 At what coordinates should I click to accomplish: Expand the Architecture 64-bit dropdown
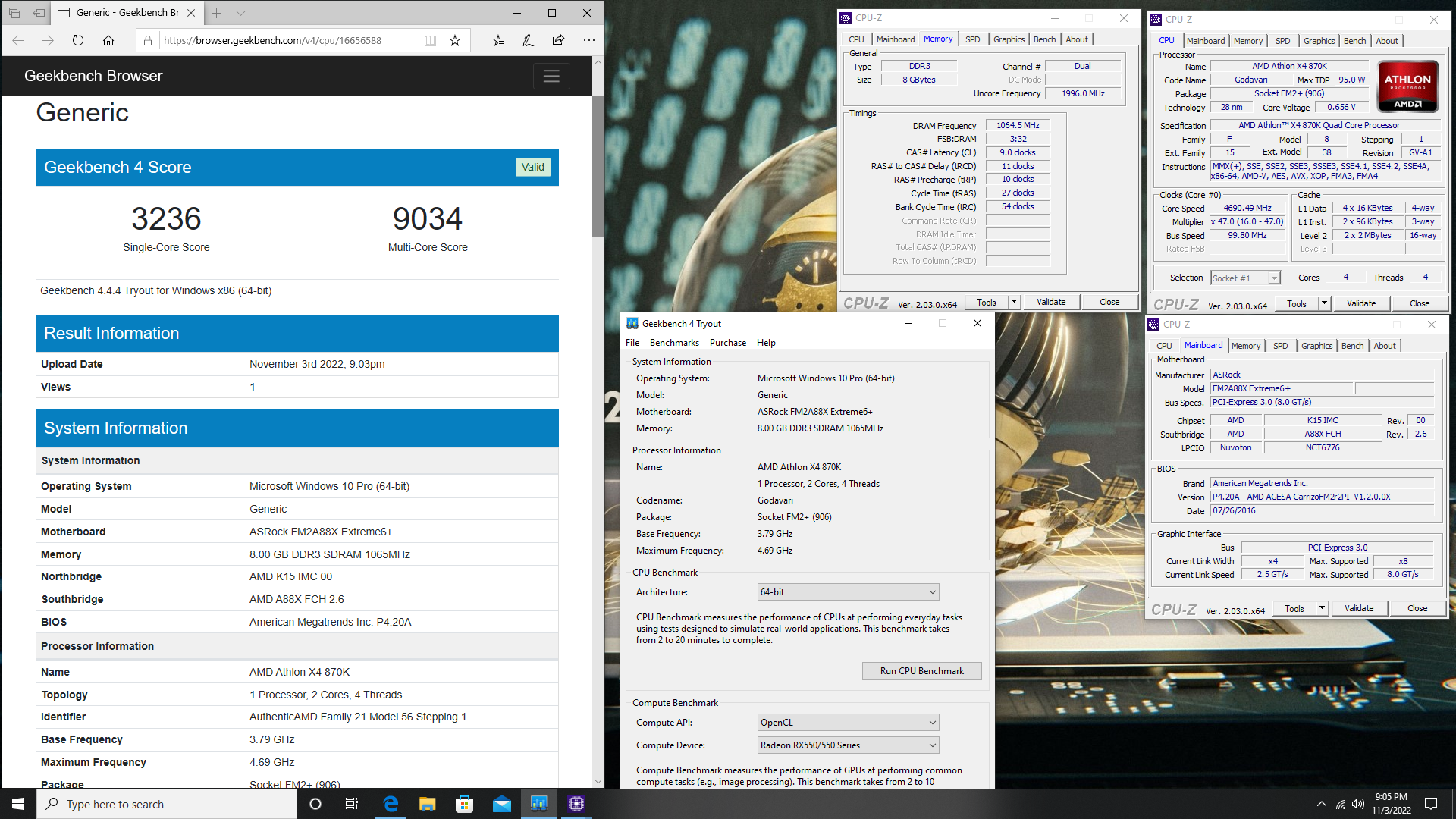point(849,592)
